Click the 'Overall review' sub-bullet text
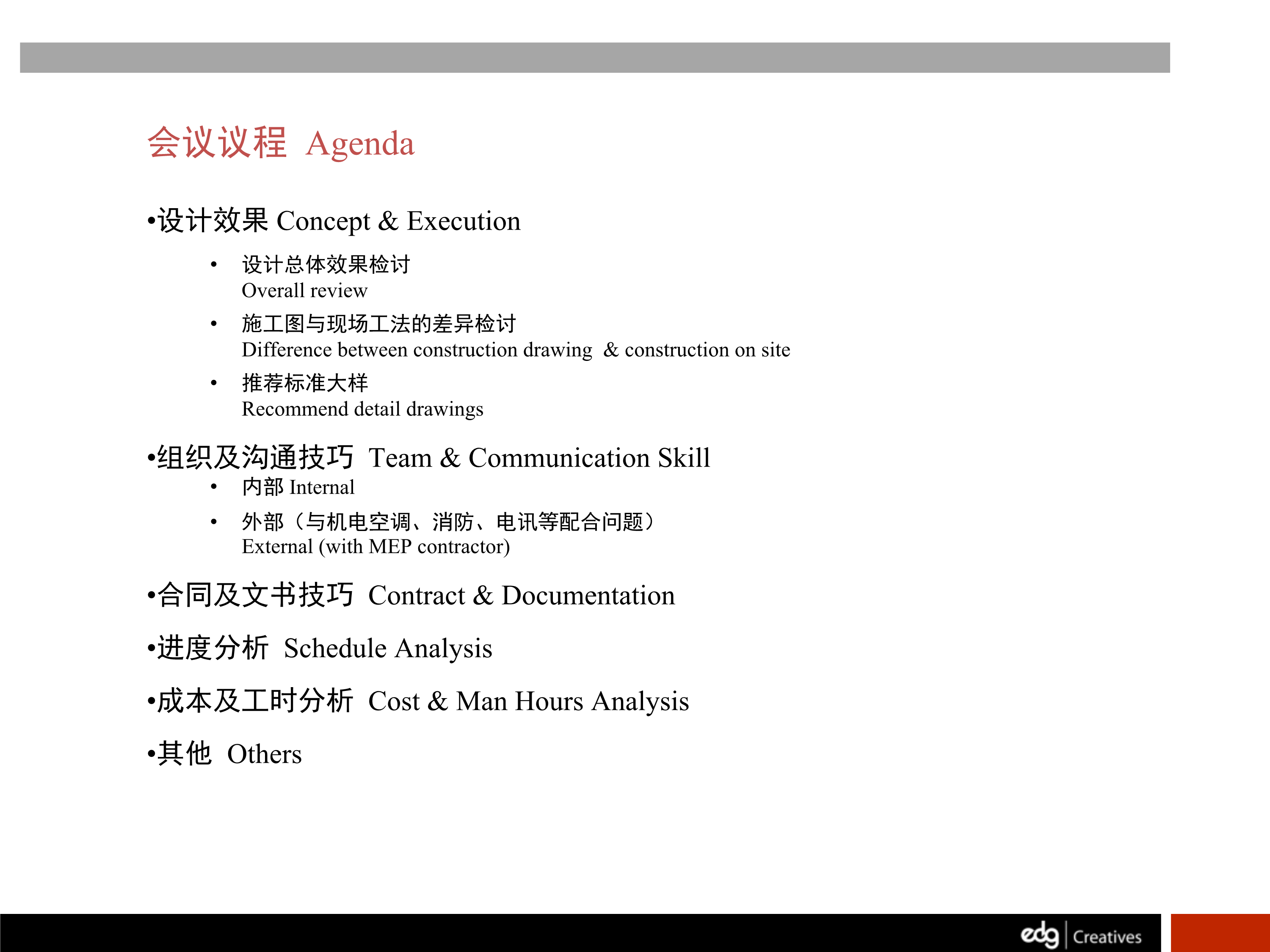Viewport: 1270px width, 952px height. [x=304, y=290]
